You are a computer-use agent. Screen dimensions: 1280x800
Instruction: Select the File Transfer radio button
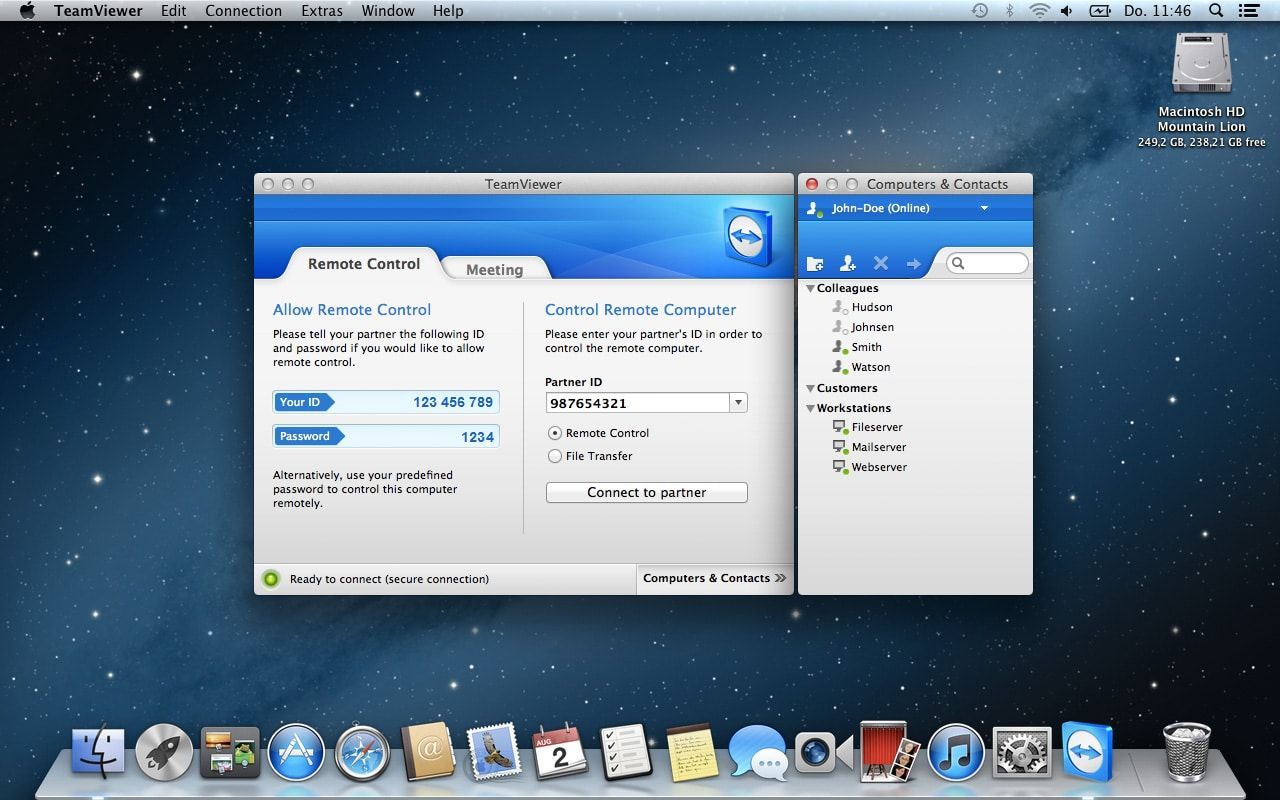(555, 456)
